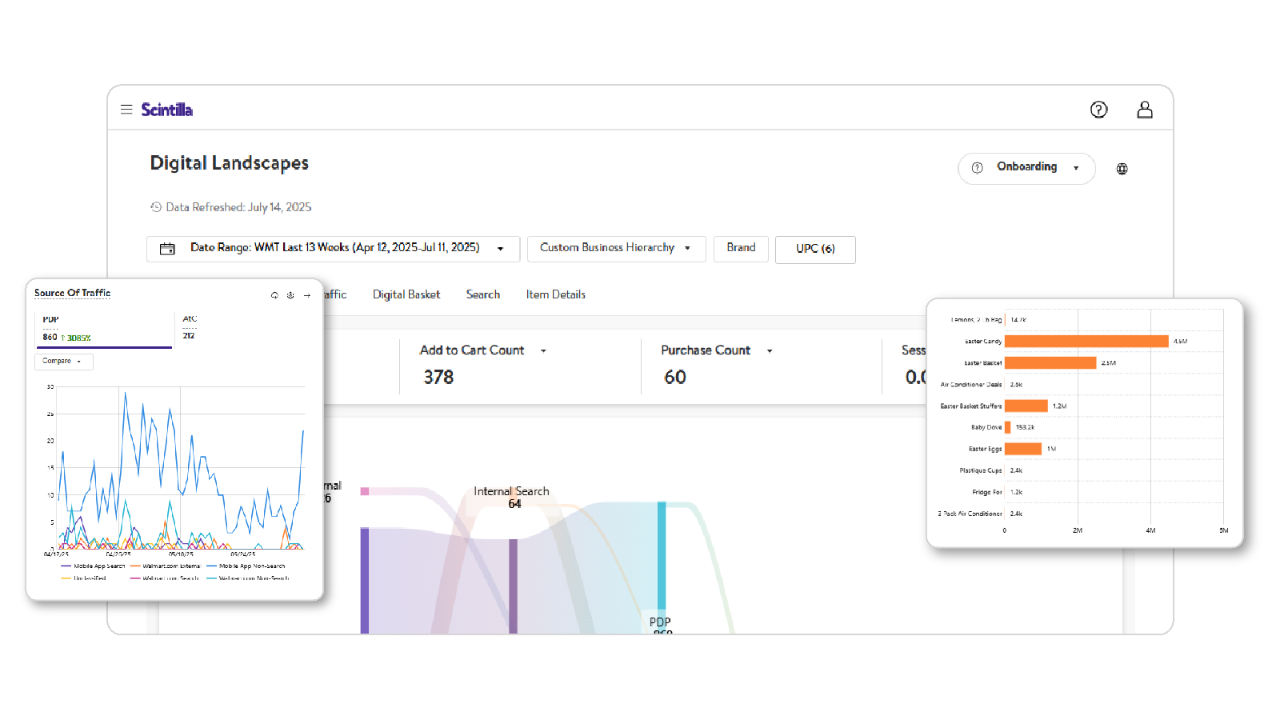The image size is (1280, 720).
Task: Click the UPC (6) filter button
Action: (x=815, y=249)
